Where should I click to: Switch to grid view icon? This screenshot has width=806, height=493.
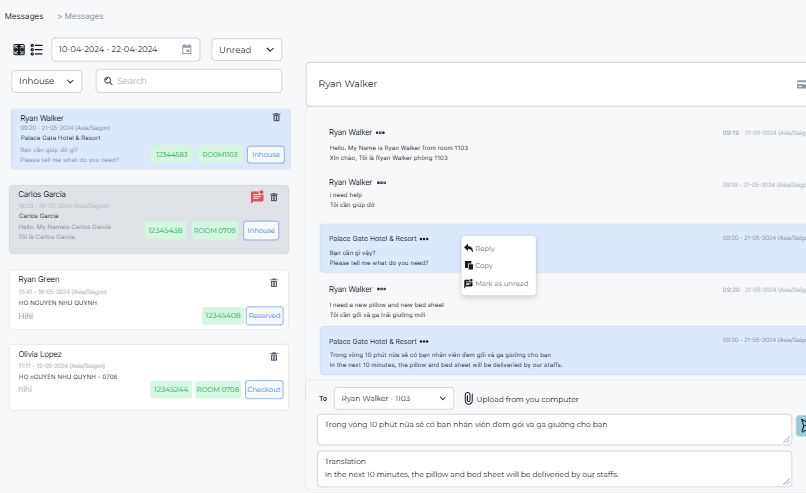pyautogui.click(x=19, y=49)
